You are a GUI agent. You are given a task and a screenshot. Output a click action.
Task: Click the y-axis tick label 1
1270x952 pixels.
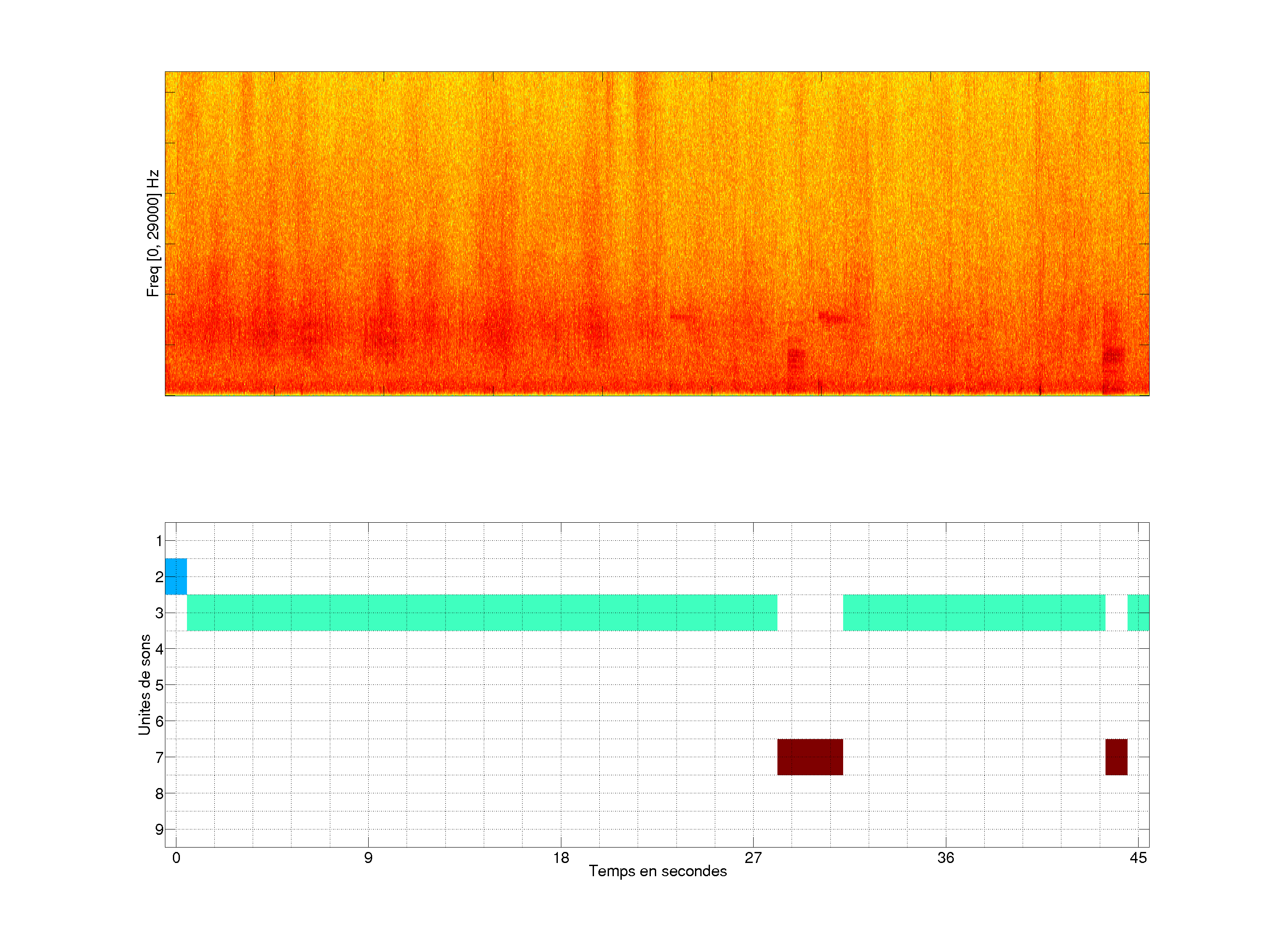[159, 540]
